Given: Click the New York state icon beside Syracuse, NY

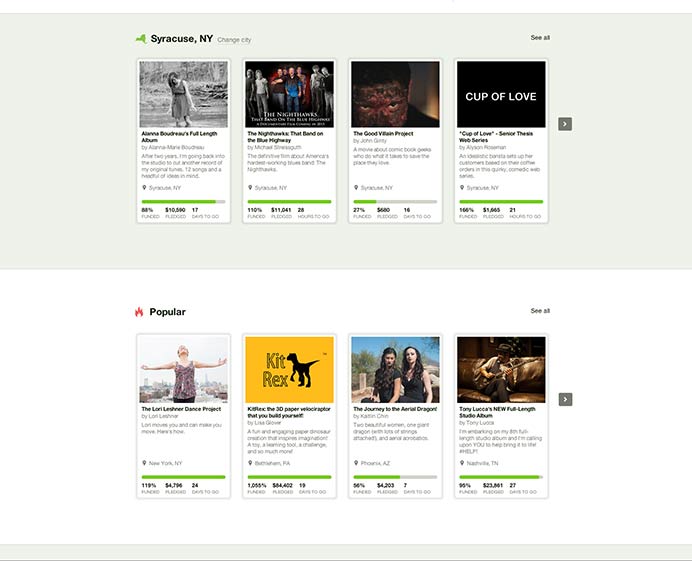Looking at the screenshot, I should [141, 39].
